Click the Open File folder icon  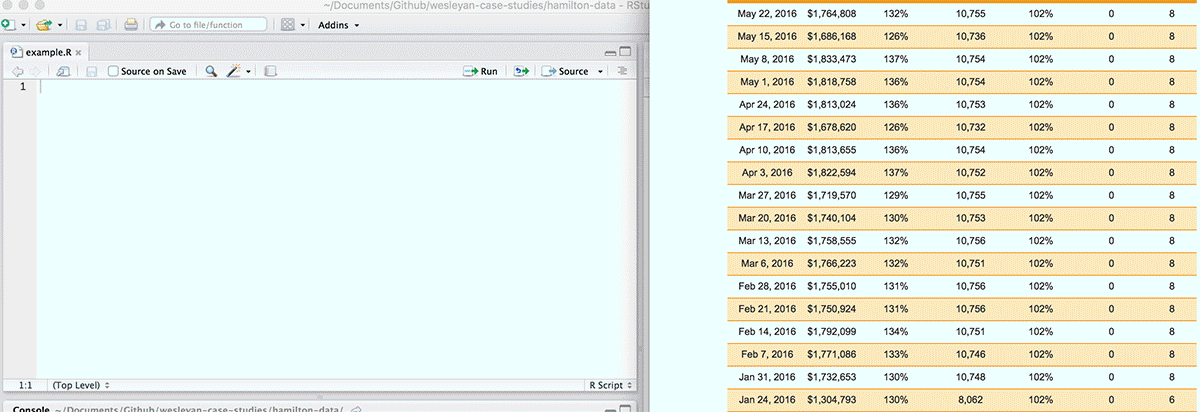click(x=43, y=24)
